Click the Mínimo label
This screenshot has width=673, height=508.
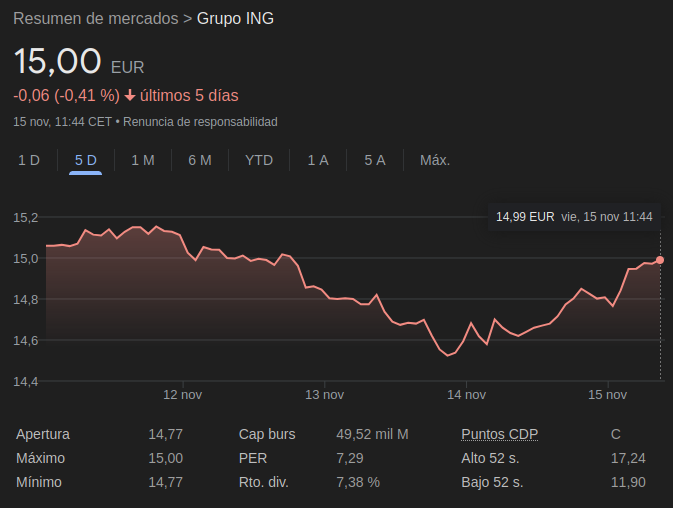tap(39, 482)
